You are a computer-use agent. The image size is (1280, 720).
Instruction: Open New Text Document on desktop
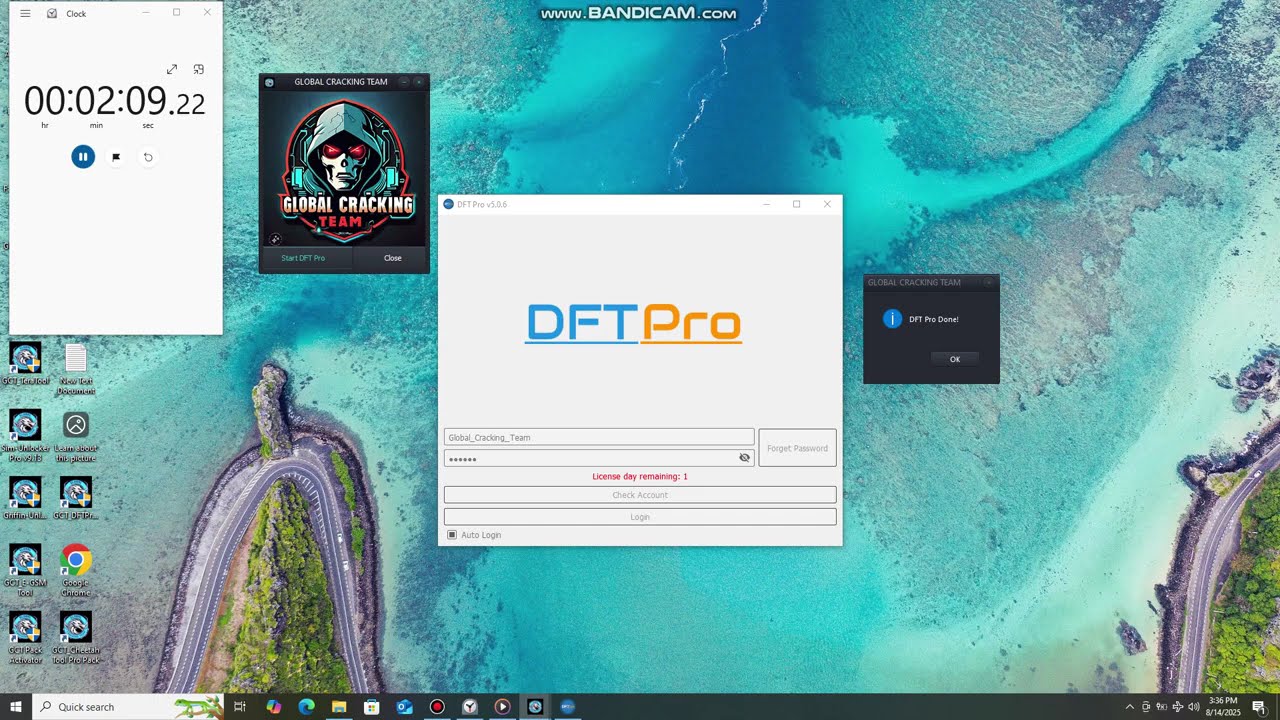[76, 370]
